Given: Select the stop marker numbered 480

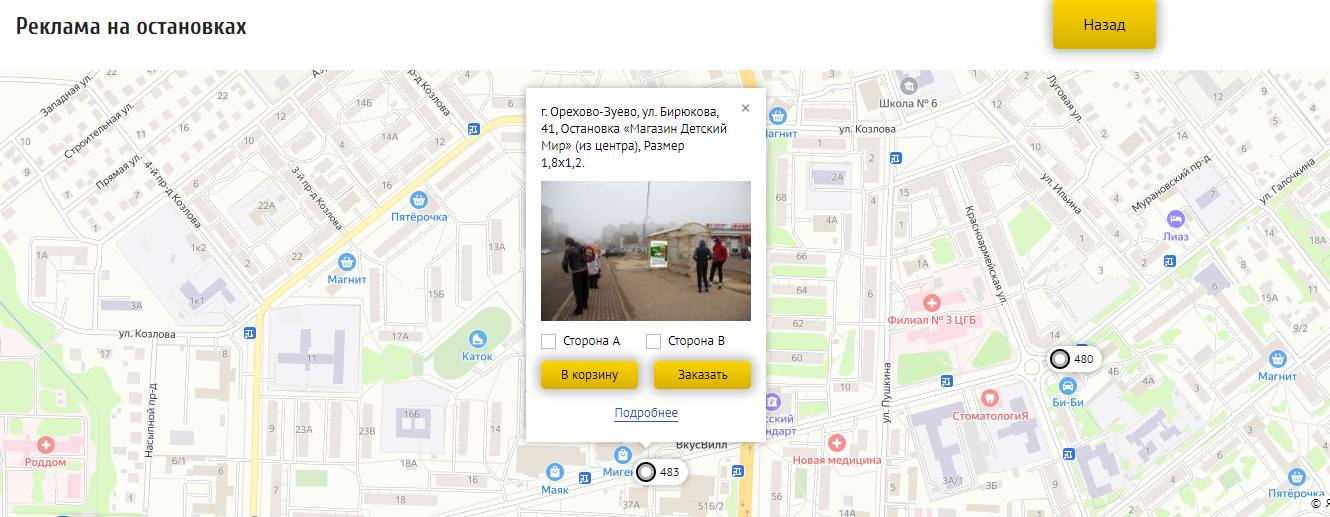Looking at the screenshot, I should pyautogui.click(x=1072, y=358).
